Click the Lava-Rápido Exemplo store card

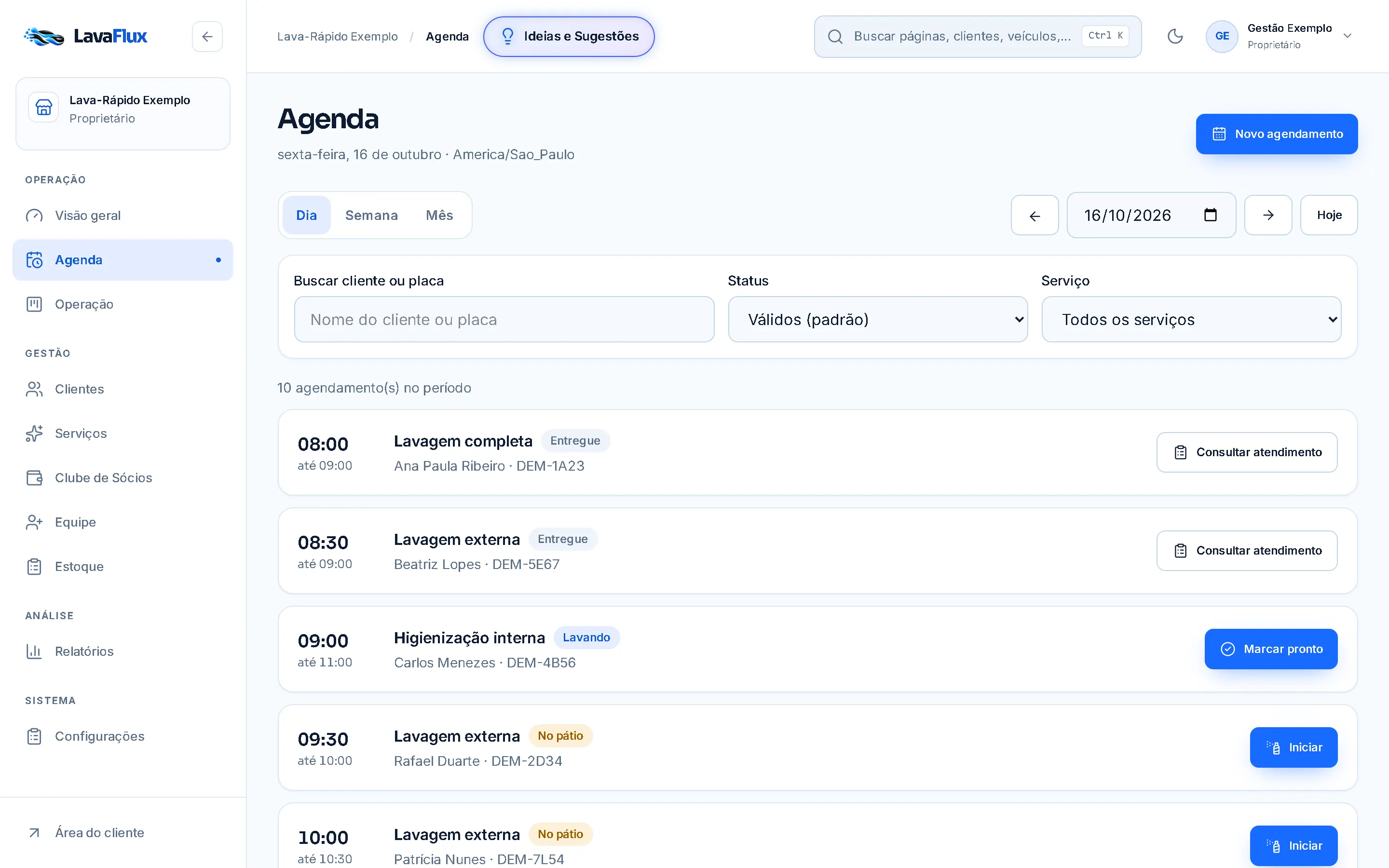pyautogui.click(x=123, y=114)
